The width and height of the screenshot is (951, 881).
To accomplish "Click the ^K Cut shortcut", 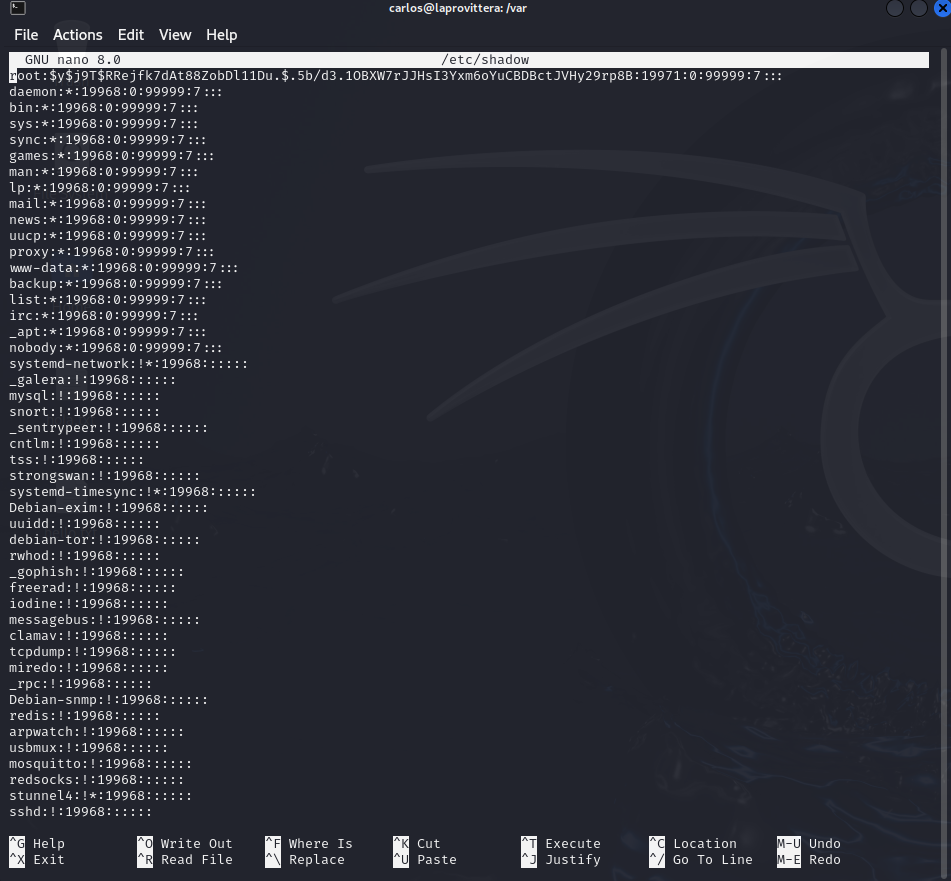I will pos(417,843).
